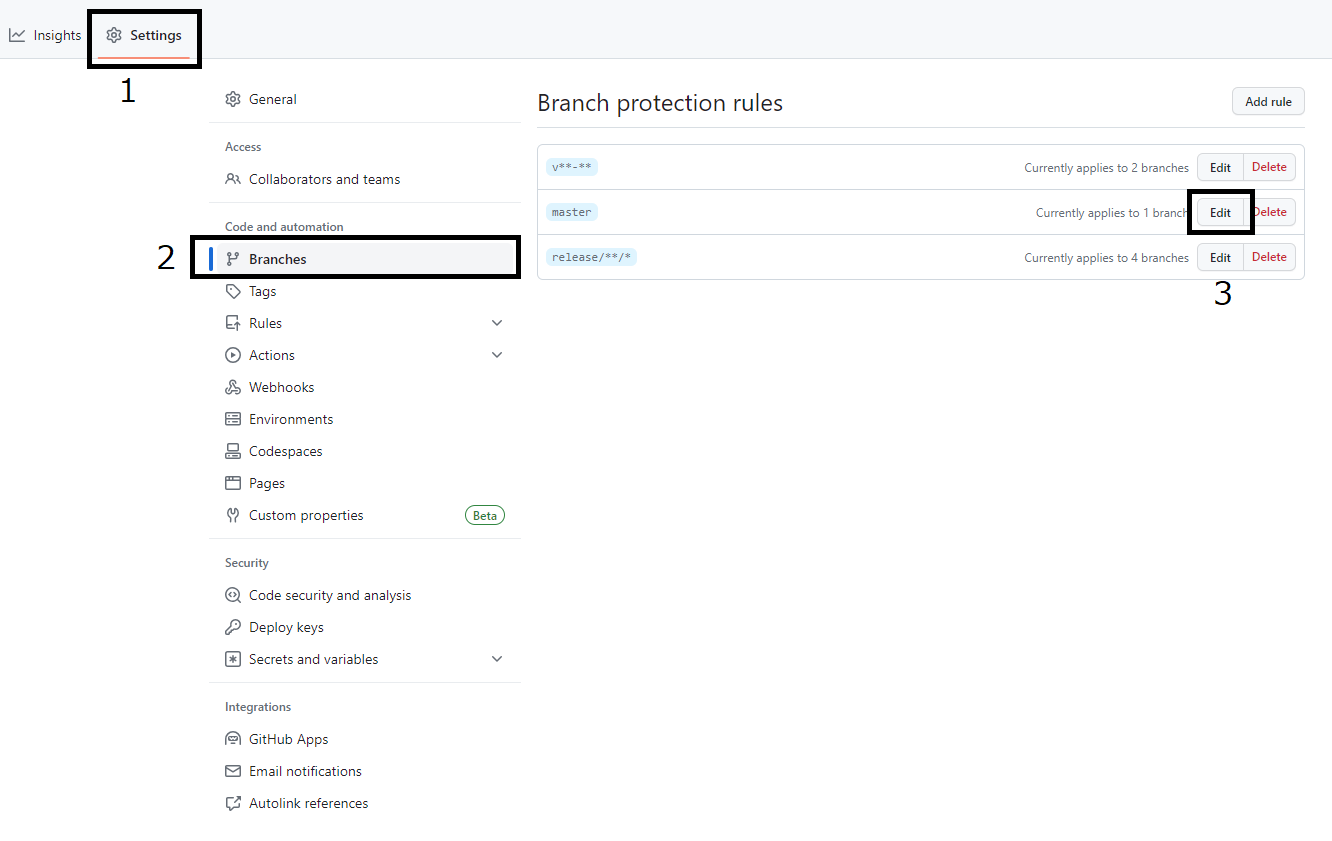Expand the Rules section chevron
The image size is (1332, 841).
click(x=497, y=322)
